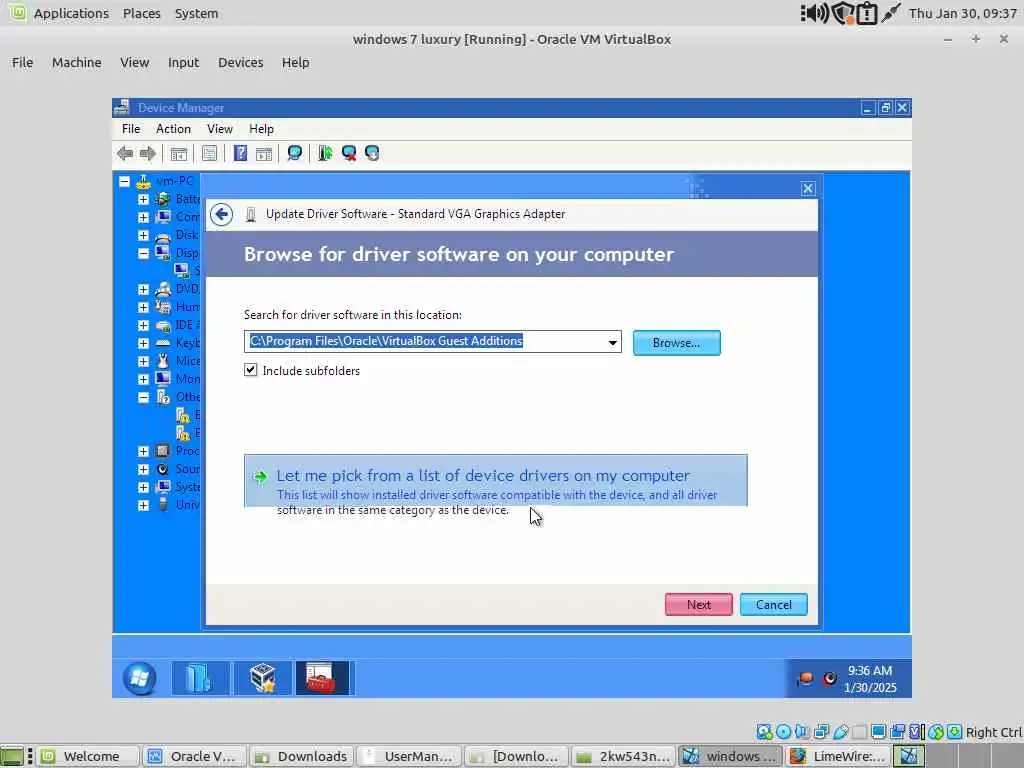
Task: Open the Libraries explorer icon on Windows taskbar
Action: (x=200, y=678)
